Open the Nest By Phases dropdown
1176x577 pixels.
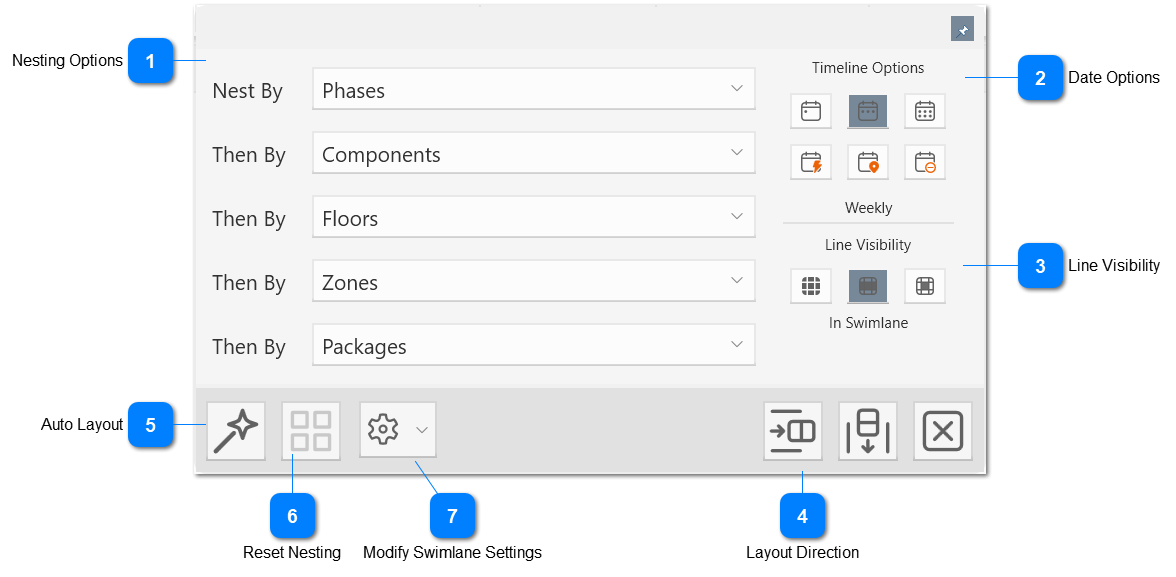tap(533, 89)
